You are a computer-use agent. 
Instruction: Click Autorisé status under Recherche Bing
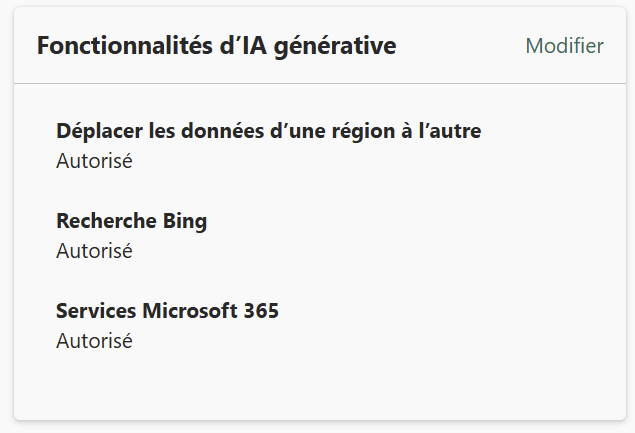tap(94, 251)
